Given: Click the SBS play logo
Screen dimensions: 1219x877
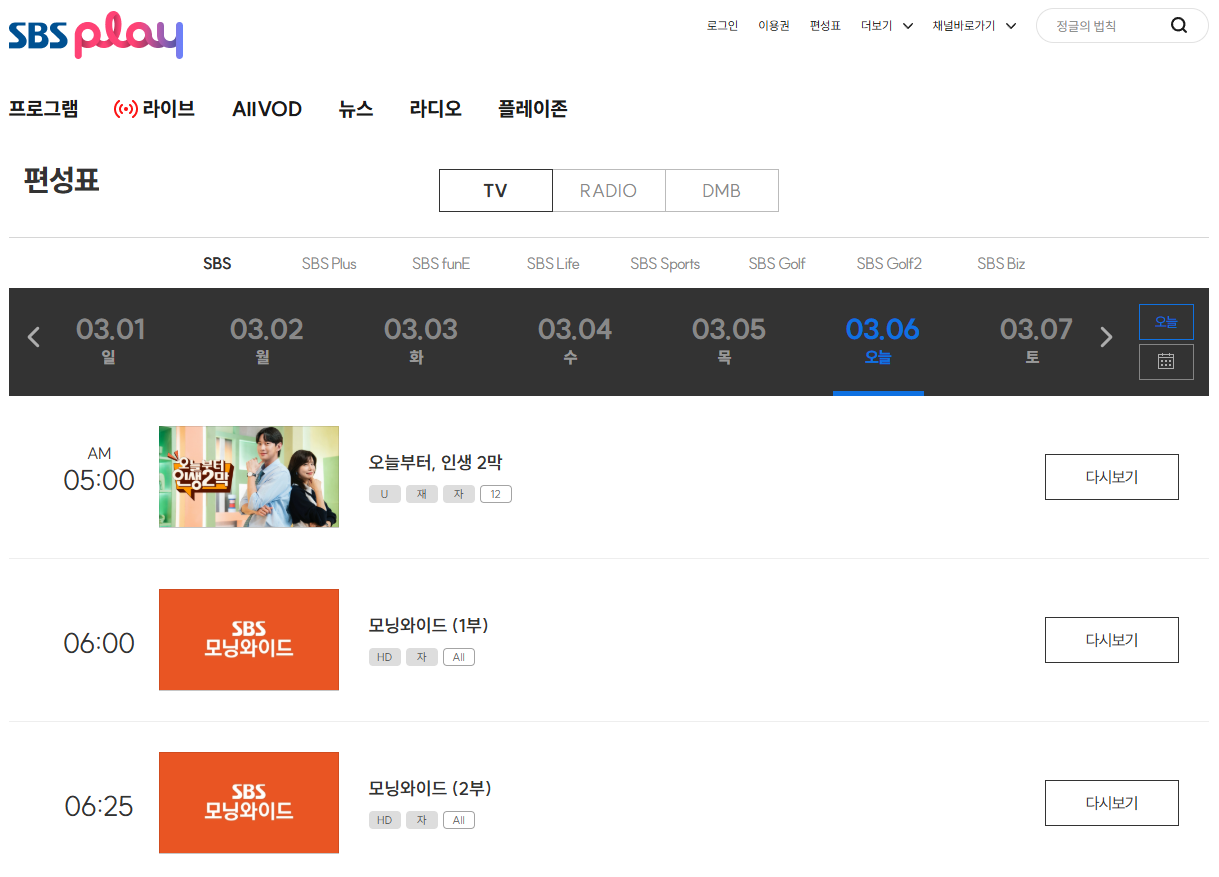Looking at the screenshot, I should tap(95, 36).
